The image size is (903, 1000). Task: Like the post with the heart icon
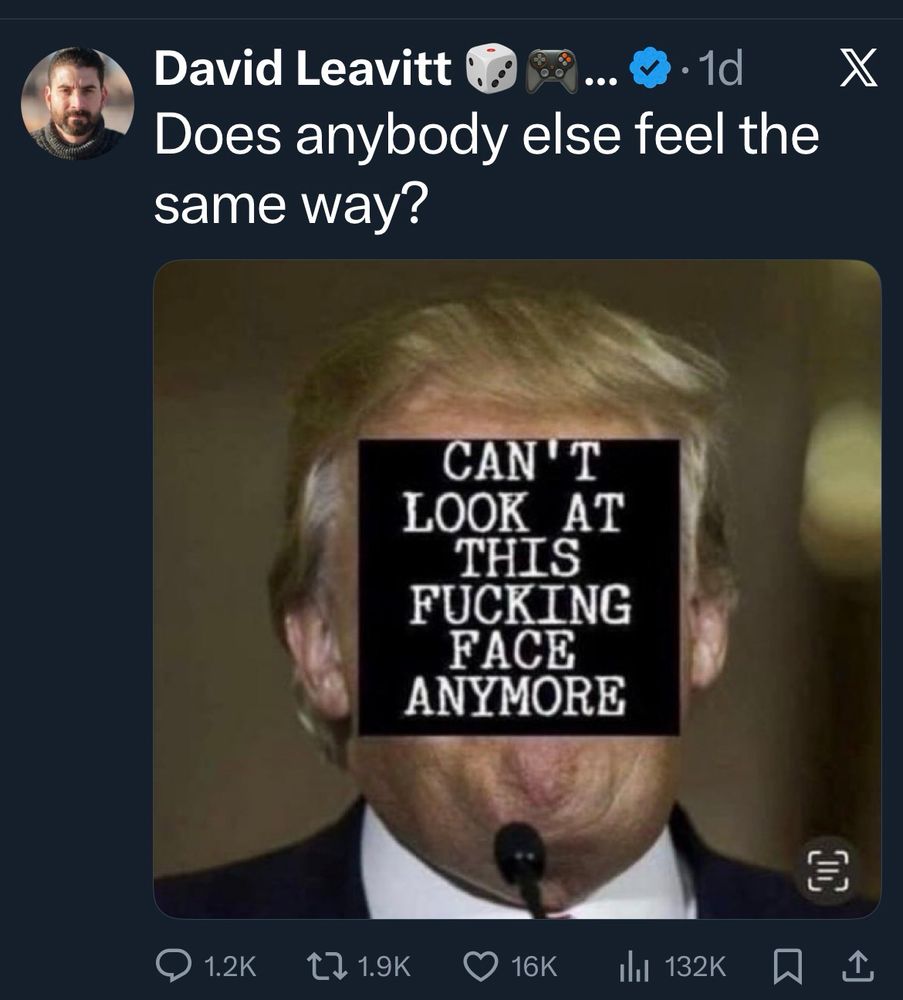480,966
